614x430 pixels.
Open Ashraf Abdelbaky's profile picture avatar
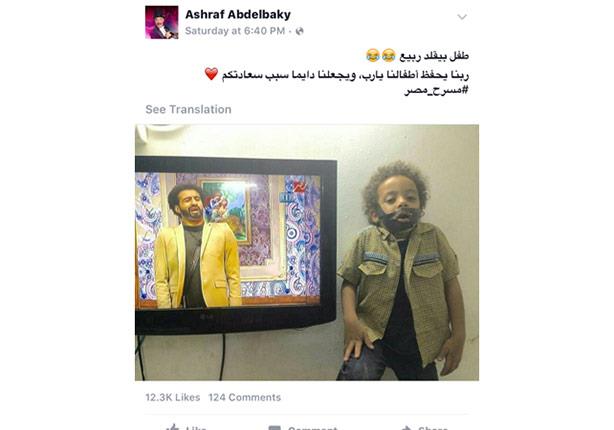click(162, 22)
